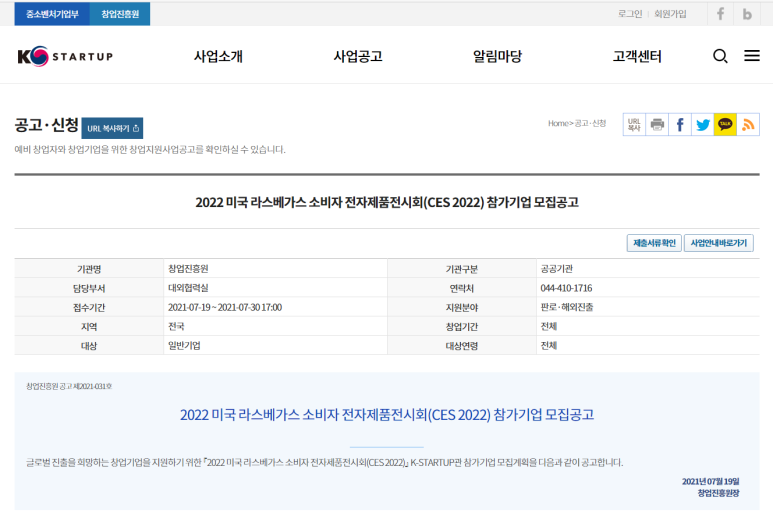This screenshot has height=513, width=773.
Task: Click the URL 복사하기 button
Action: [x=112, y=128]
